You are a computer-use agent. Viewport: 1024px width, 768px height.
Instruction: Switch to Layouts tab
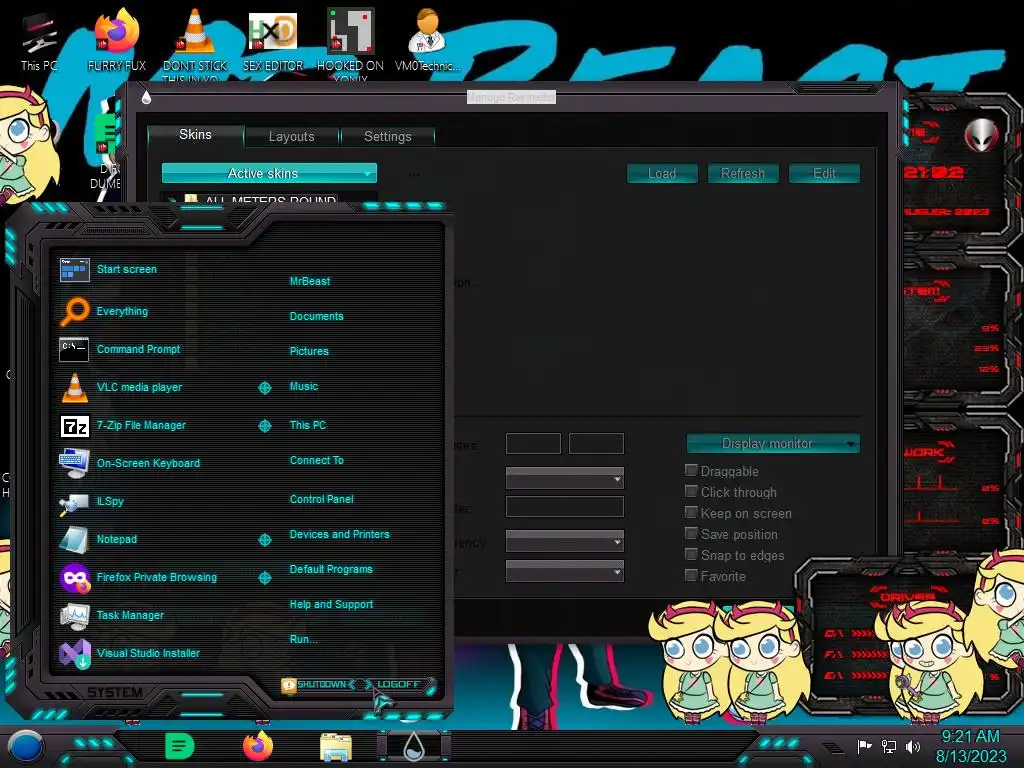pos(291,136)
